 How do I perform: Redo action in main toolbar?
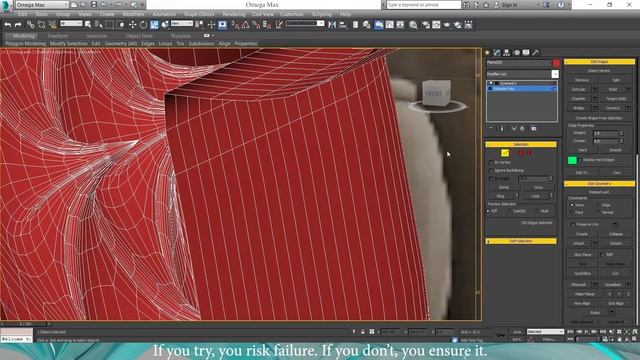pos(18,25)
